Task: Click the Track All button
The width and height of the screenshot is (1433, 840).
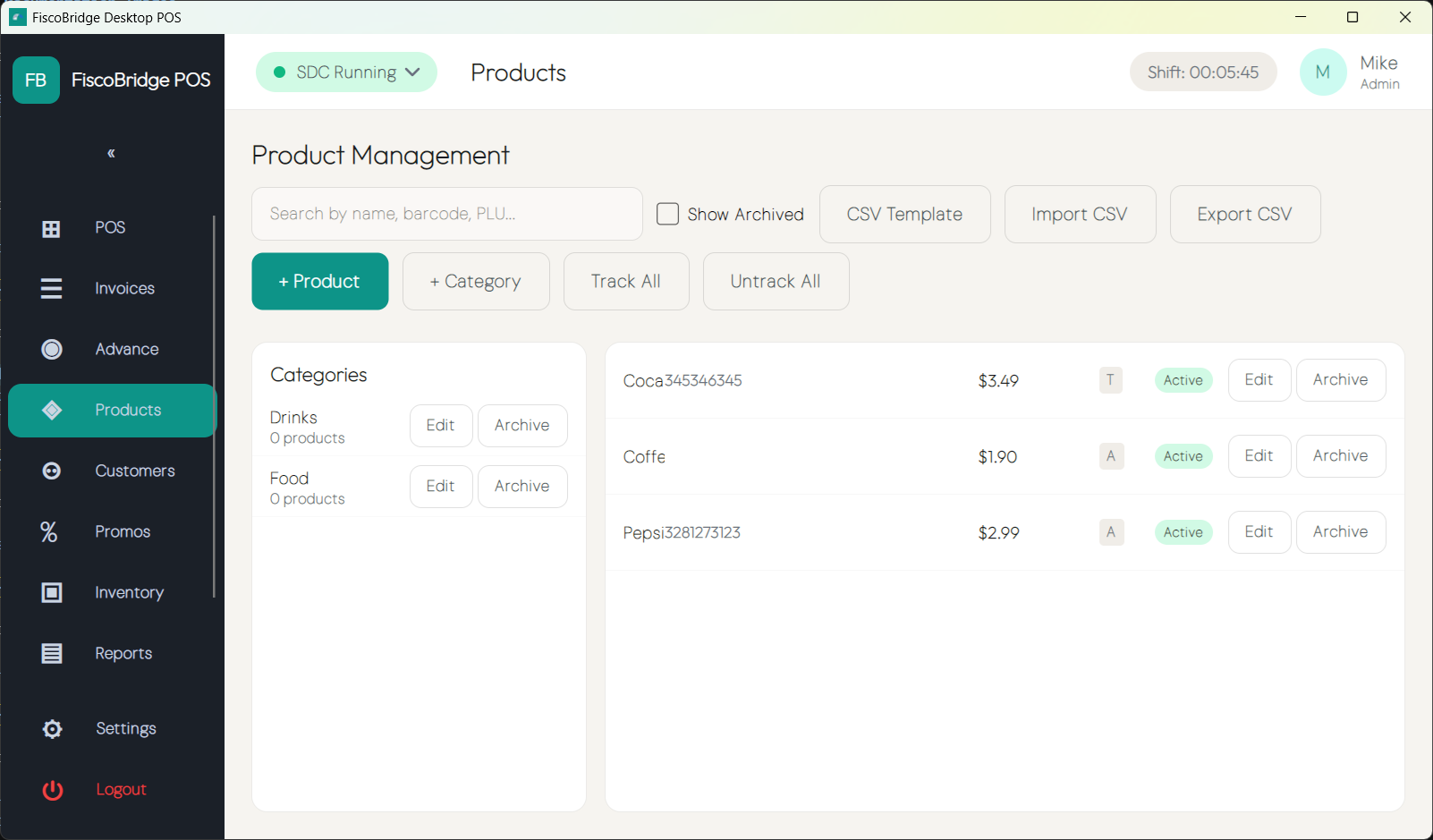Action: tap(626, 281)
